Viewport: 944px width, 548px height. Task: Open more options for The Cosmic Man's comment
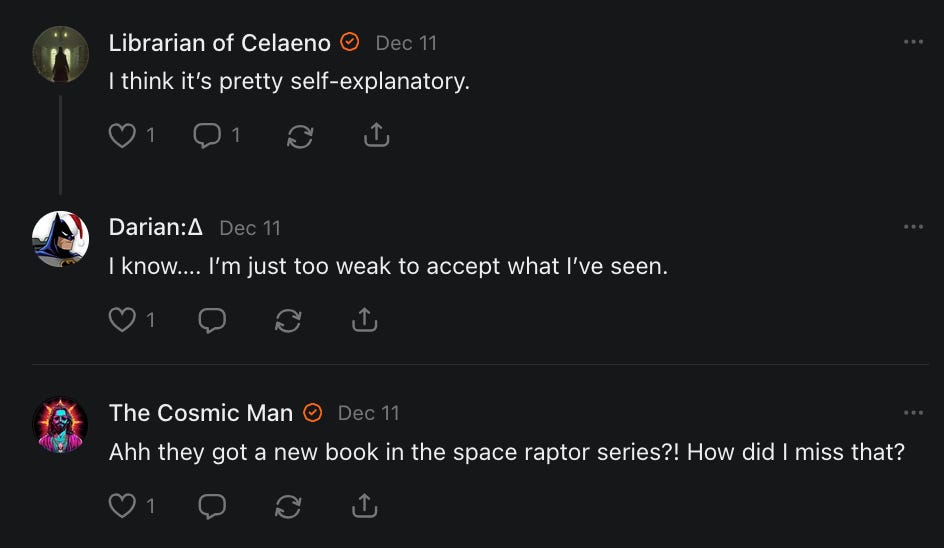[913, 413]
